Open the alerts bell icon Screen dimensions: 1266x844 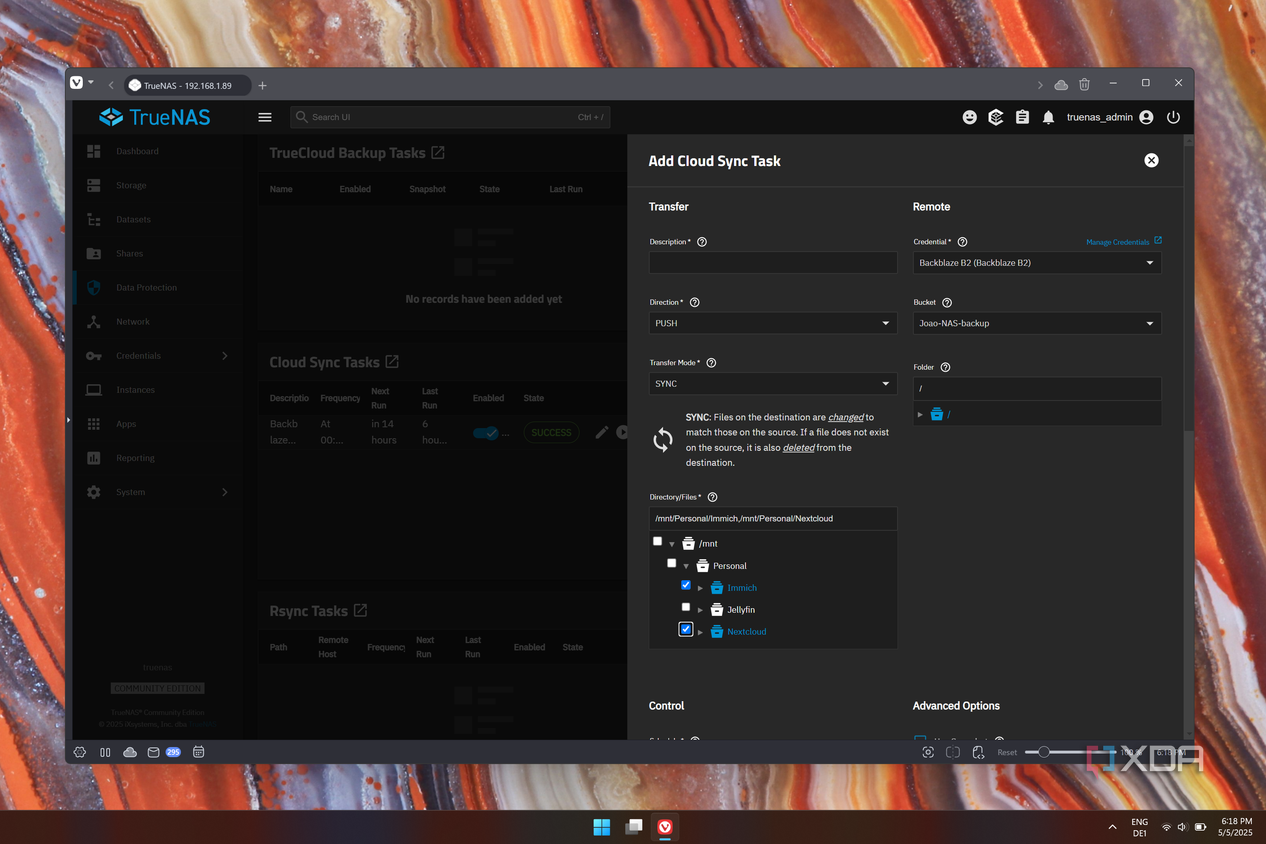pyautogui.click(x=1048, y=117)
